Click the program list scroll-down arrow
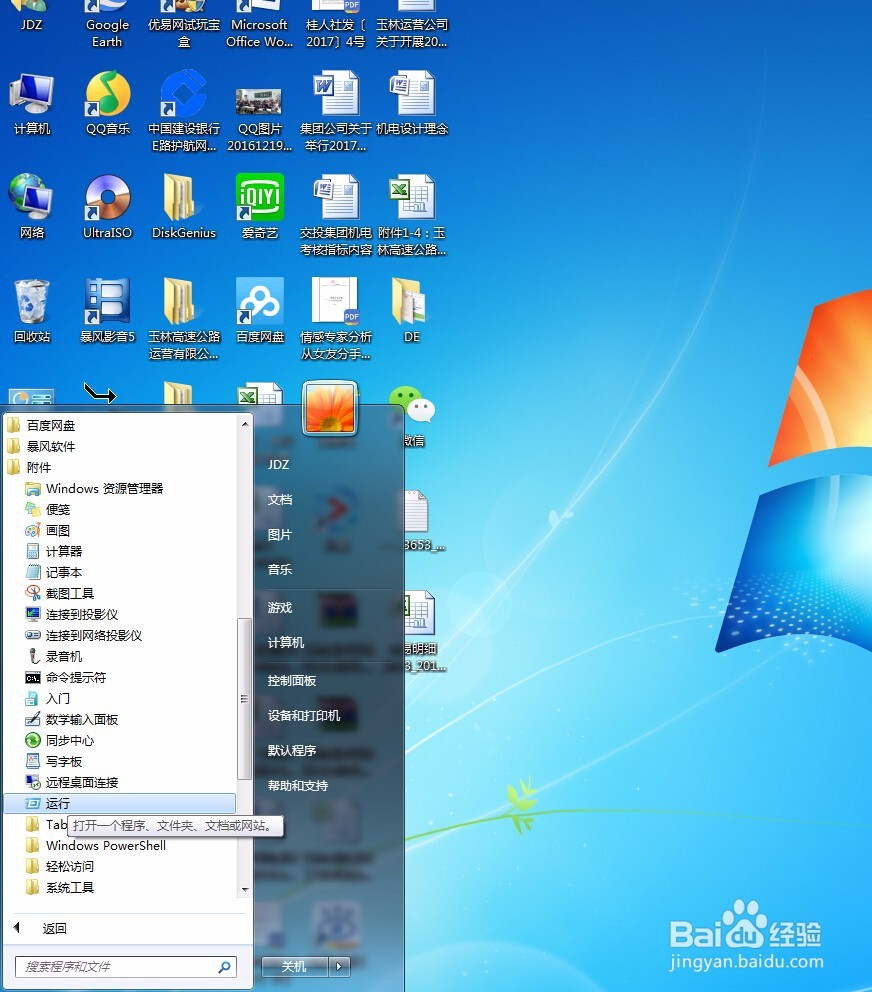 pyautogui.click(x=245, y=889)
